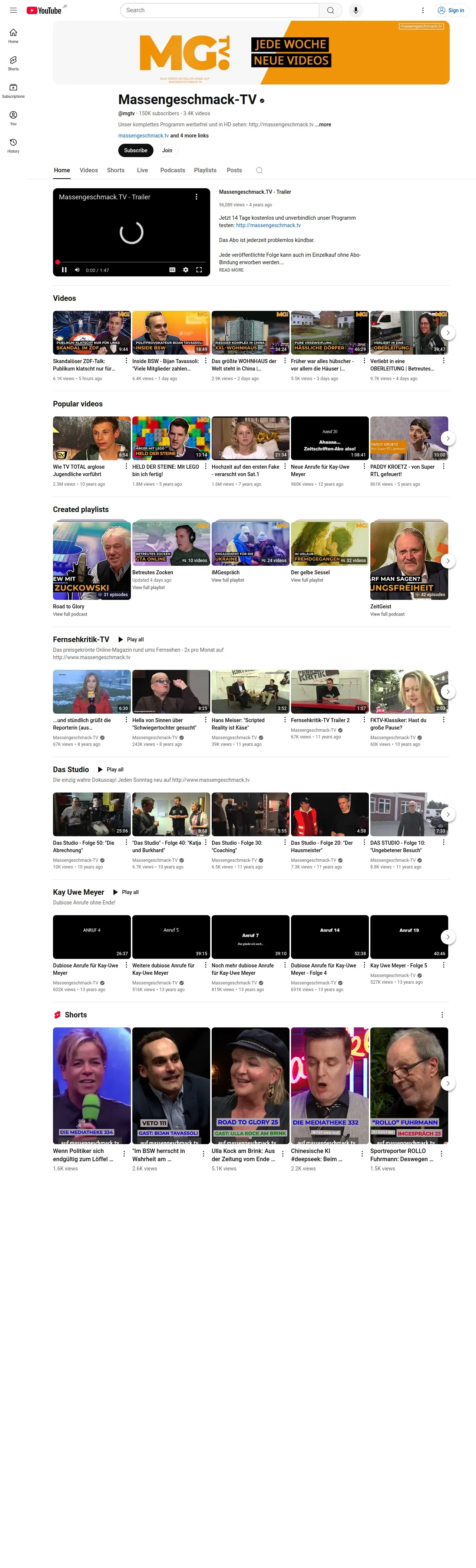Open options for HELD DER STEINE video
Viewport: 476px width, 1568px height.
point(205,466)
